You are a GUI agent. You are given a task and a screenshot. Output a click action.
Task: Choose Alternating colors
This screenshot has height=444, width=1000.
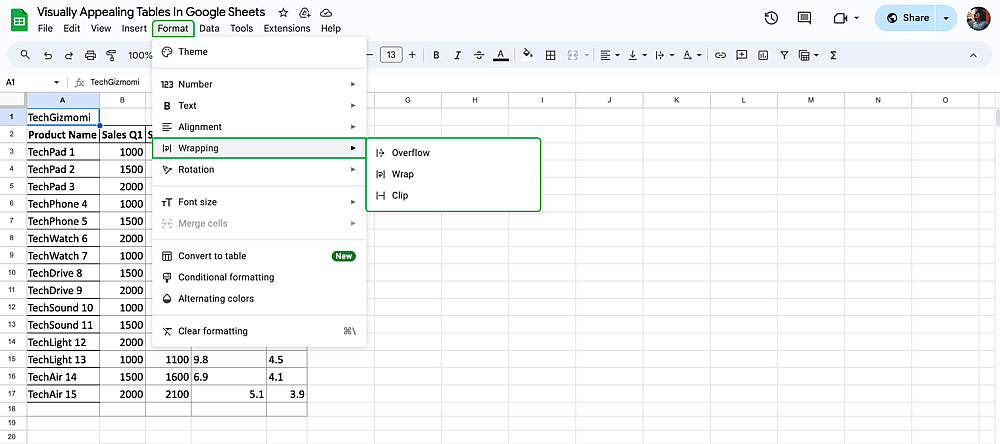tap(260, 299)
